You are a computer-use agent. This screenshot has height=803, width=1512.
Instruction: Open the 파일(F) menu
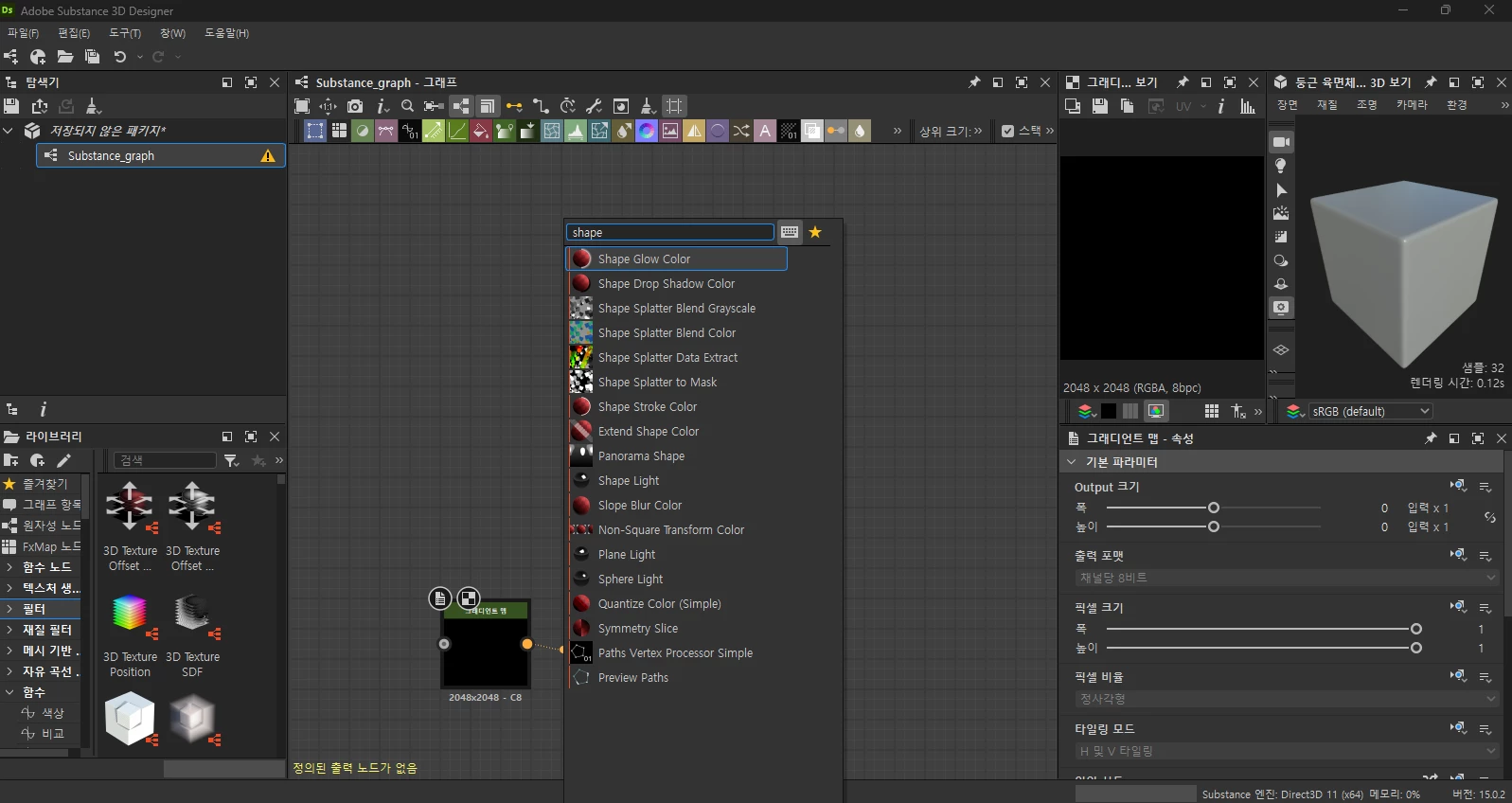[x=23, y=33]
